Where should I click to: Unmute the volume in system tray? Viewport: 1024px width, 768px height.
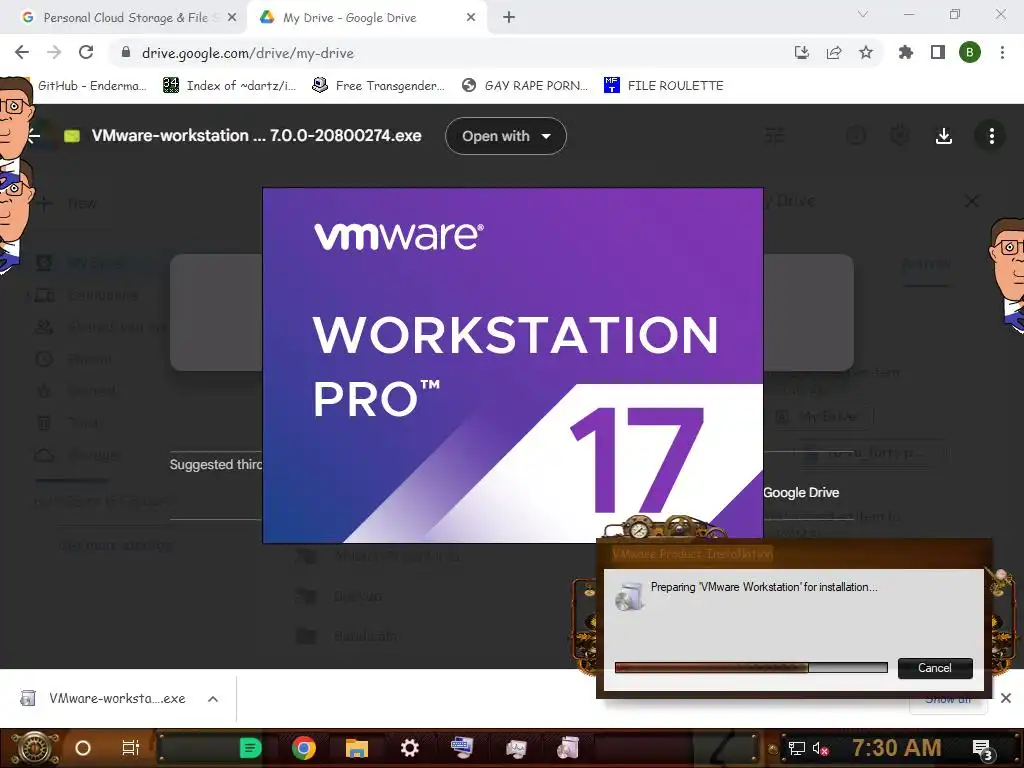pos(820,748)
